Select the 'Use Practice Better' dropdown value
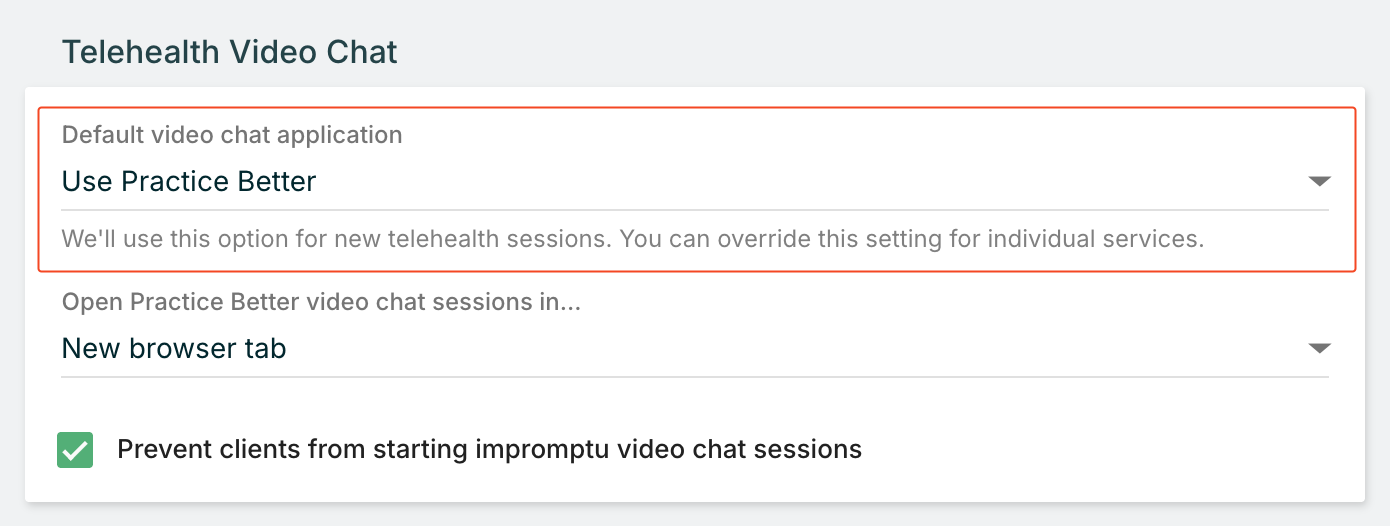The image size is (1390, 526). (189, 182)
